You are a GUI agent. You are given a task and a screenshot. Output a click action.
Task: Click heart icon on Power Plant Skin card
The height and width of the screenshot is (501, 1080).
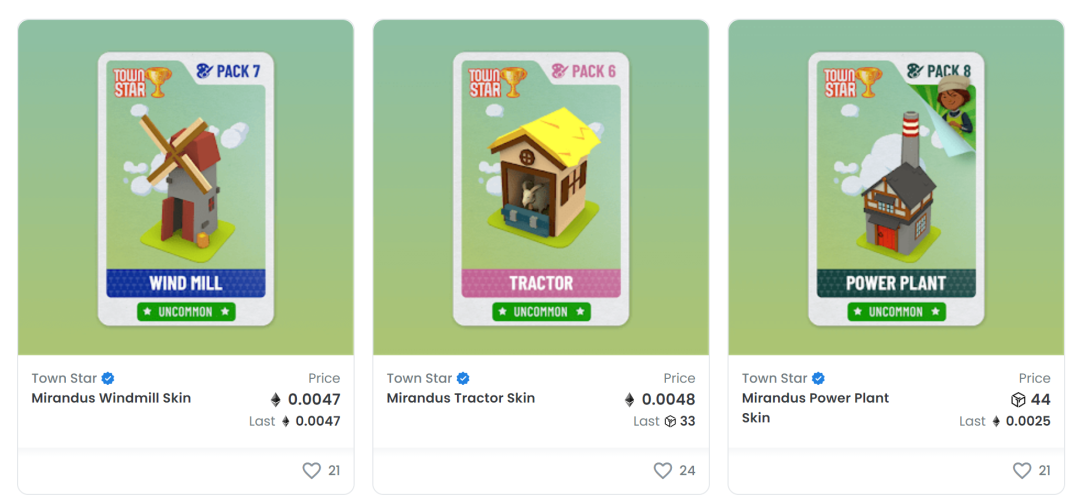(x=1022, y=471)
